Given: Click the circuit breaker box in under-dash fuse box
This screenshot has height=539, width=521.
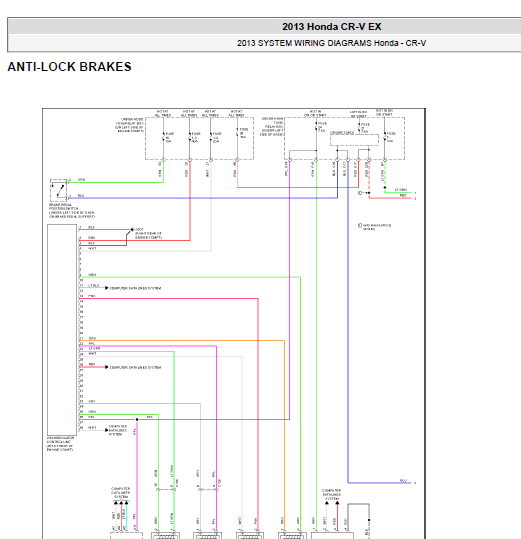Looking at the screenshot, I should pyautogui.click(x=354, y=139).
